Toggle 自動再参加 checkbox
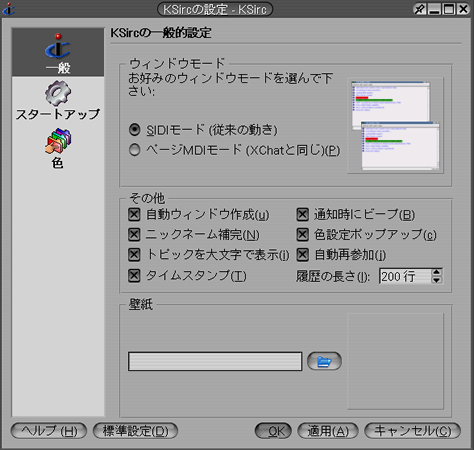This screenshot has height=450, width=474. tap(303, 255)
